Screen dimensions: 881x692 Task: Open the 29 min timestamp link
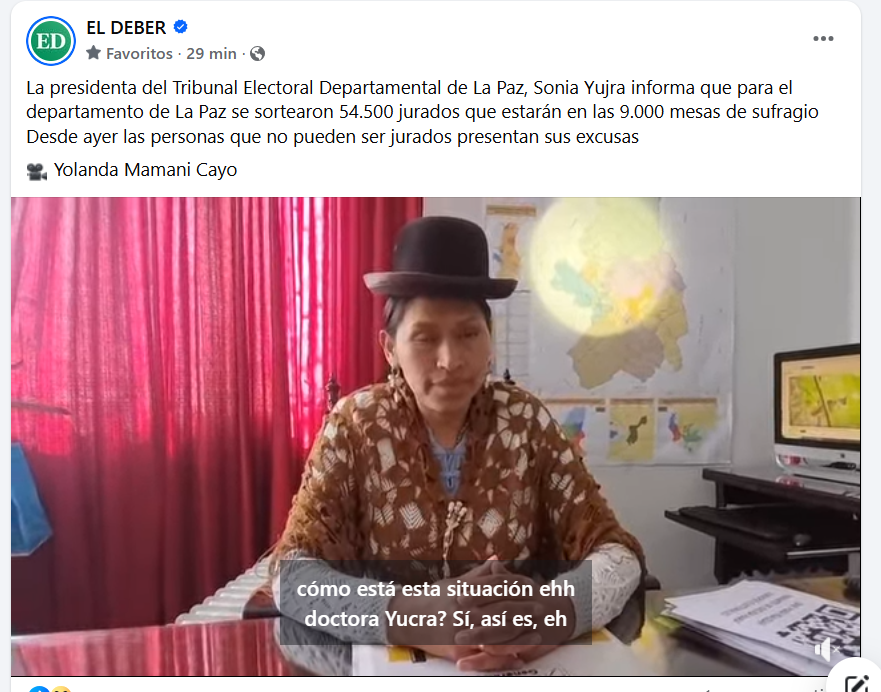[x=211, y=54]
